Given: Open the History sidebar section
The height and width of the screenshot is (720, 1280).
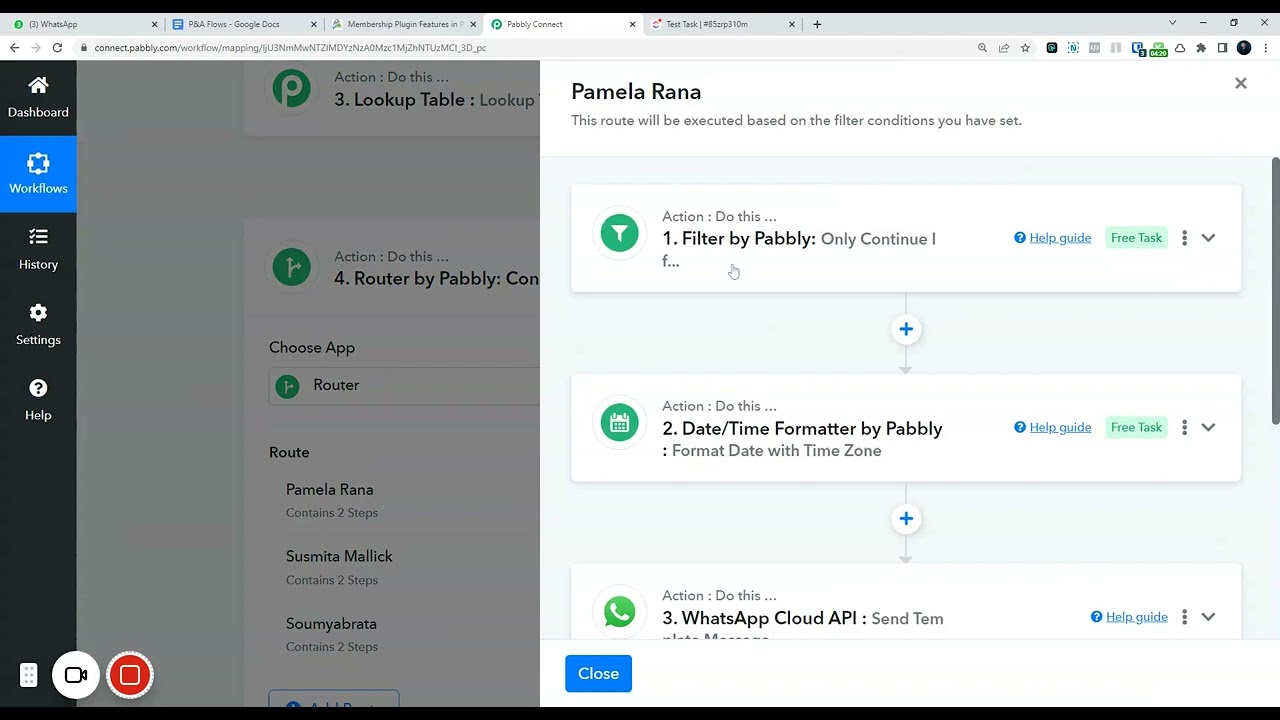Looking at the screenshot, I should coord(38,249).
